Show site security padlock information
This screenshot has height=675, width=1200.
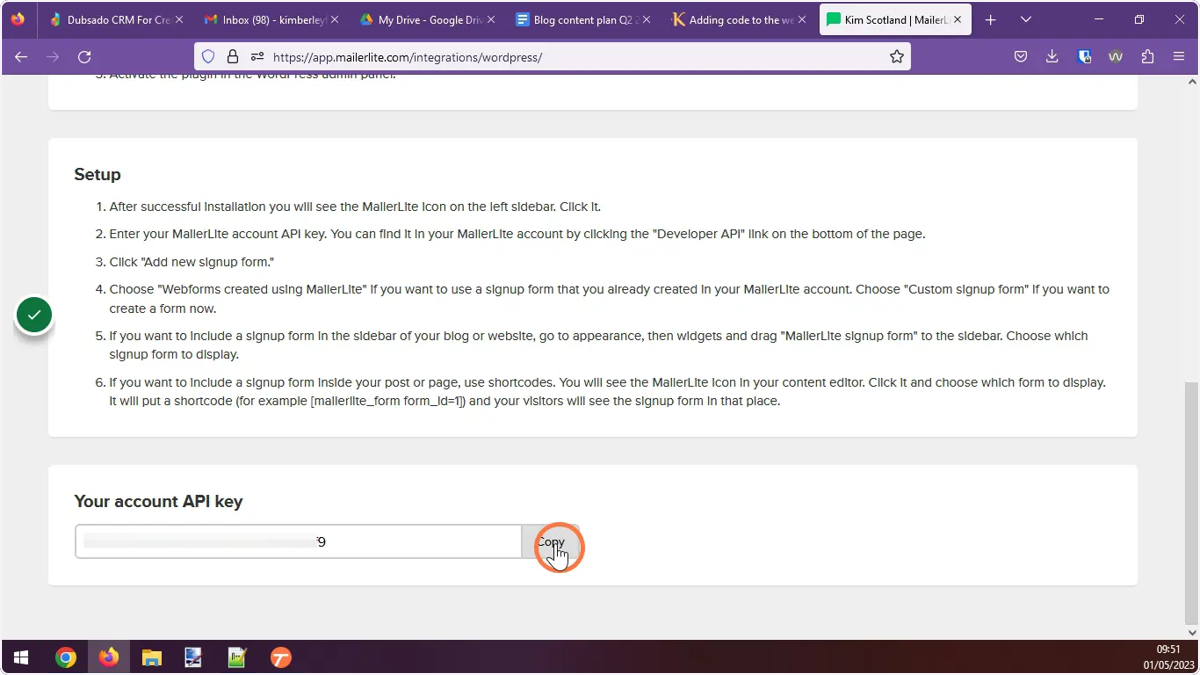click(233, 57)
